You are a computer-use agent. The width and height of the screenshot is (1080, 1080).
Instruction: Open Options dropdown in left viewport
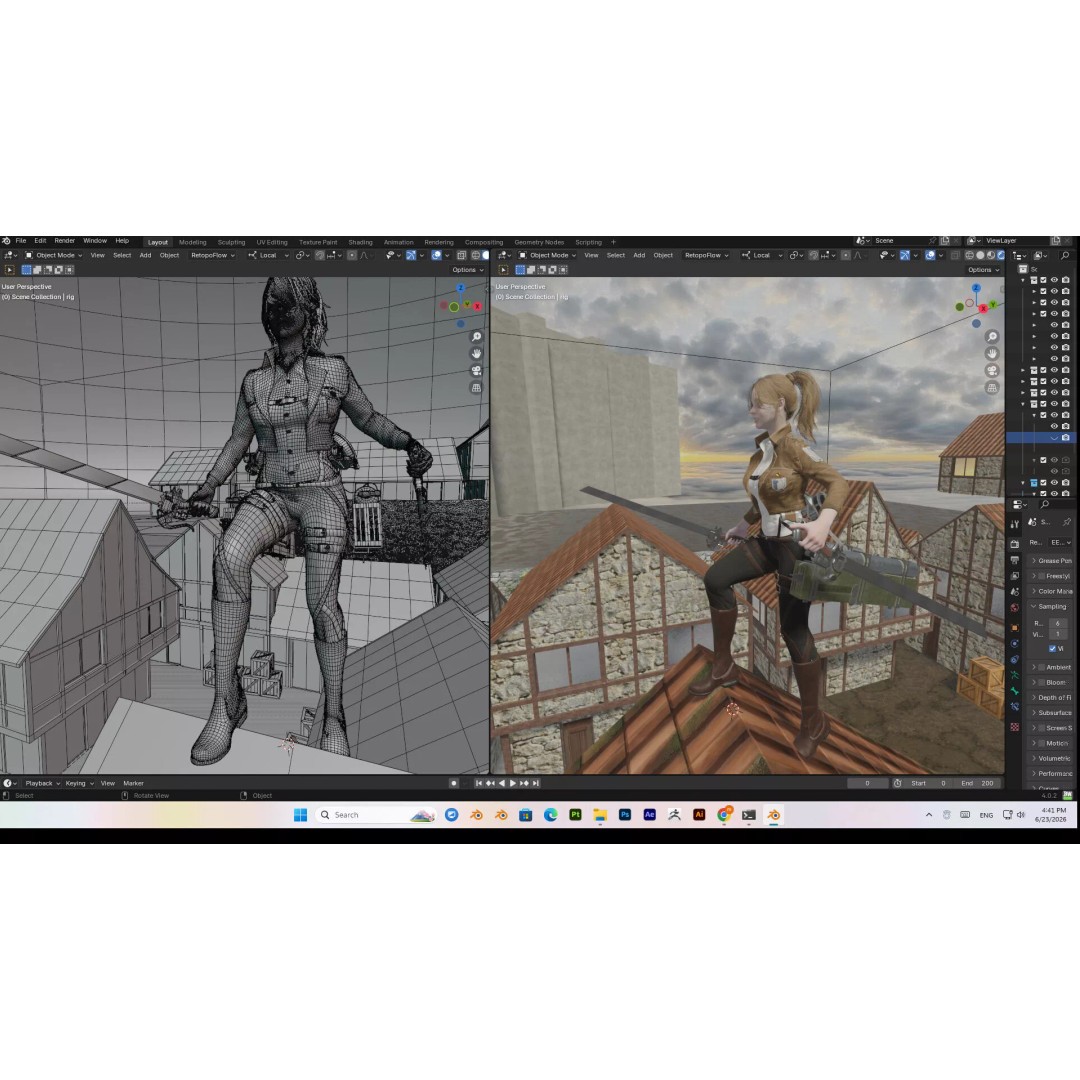[468, 270]
